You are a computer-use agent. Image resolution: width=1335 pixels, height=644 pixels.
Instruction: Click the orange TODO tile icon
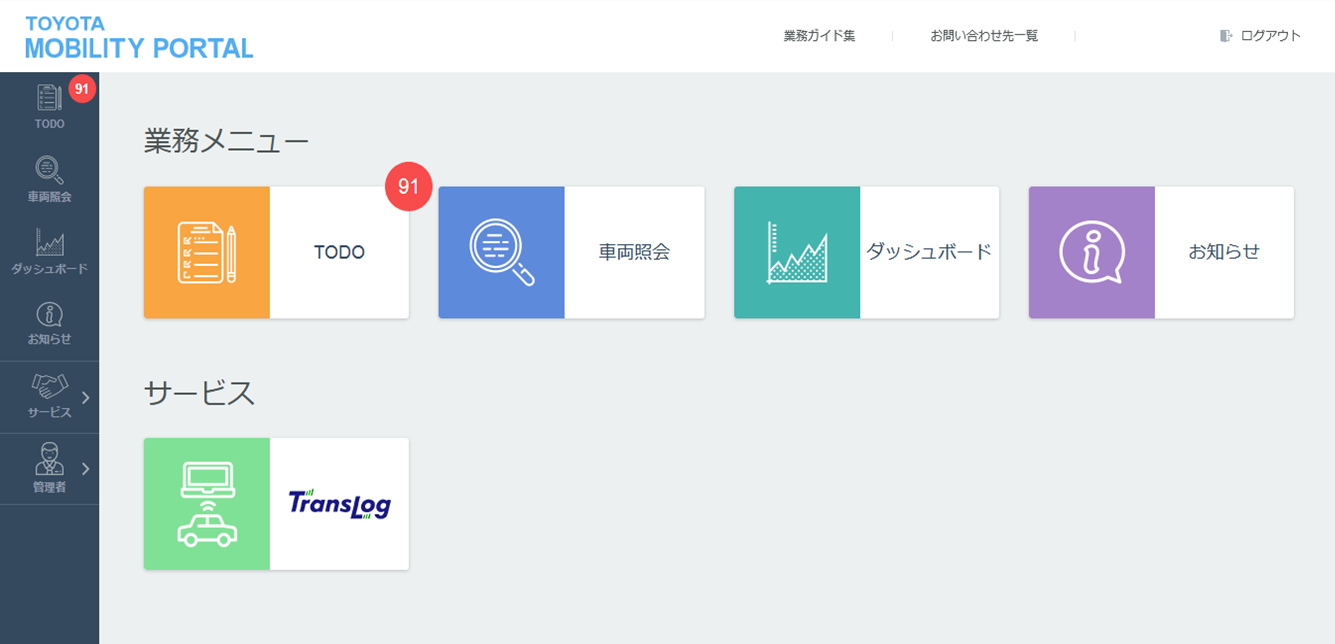click(207, 253)
